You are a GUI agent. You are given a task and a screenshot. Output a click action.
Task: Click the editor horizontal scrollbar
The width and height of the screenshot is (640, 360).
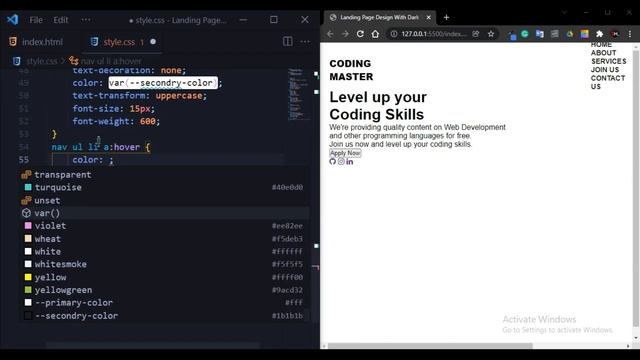[153, 345]
